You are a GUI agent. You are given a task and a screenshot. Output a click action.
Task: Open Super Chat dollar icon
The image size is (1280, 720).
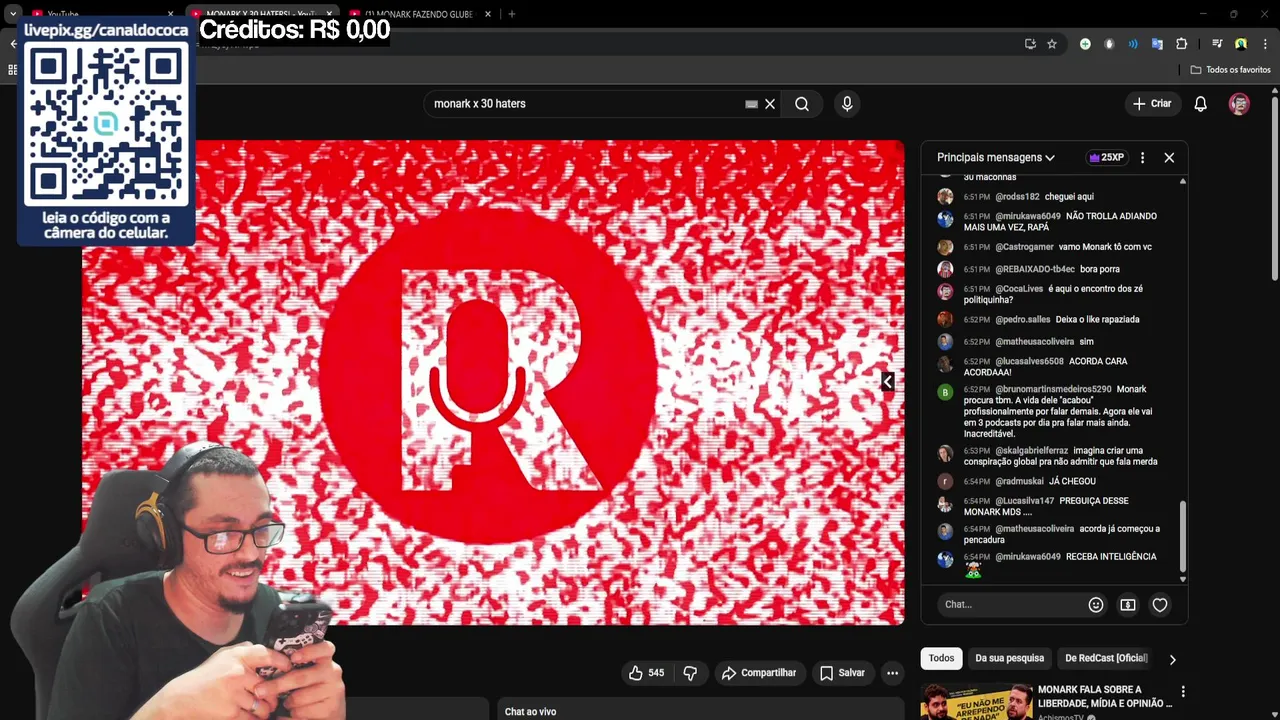(1128, 605)
